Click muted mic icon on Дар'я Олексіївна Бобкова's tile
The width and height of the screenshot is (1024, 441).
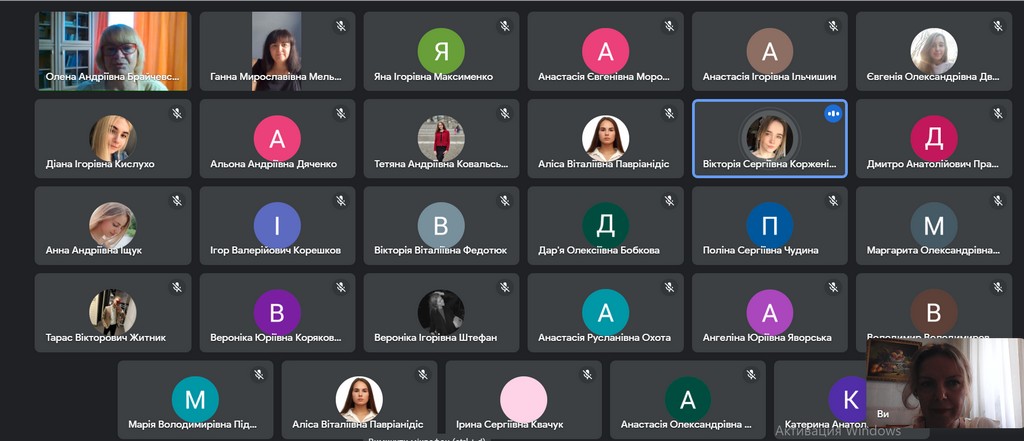pyautogui.click(x=668, y=201)
